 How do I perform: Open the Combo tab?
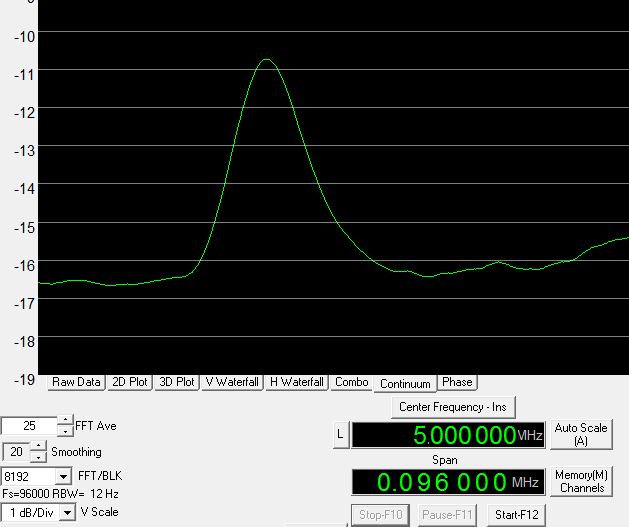click(352, 382)
